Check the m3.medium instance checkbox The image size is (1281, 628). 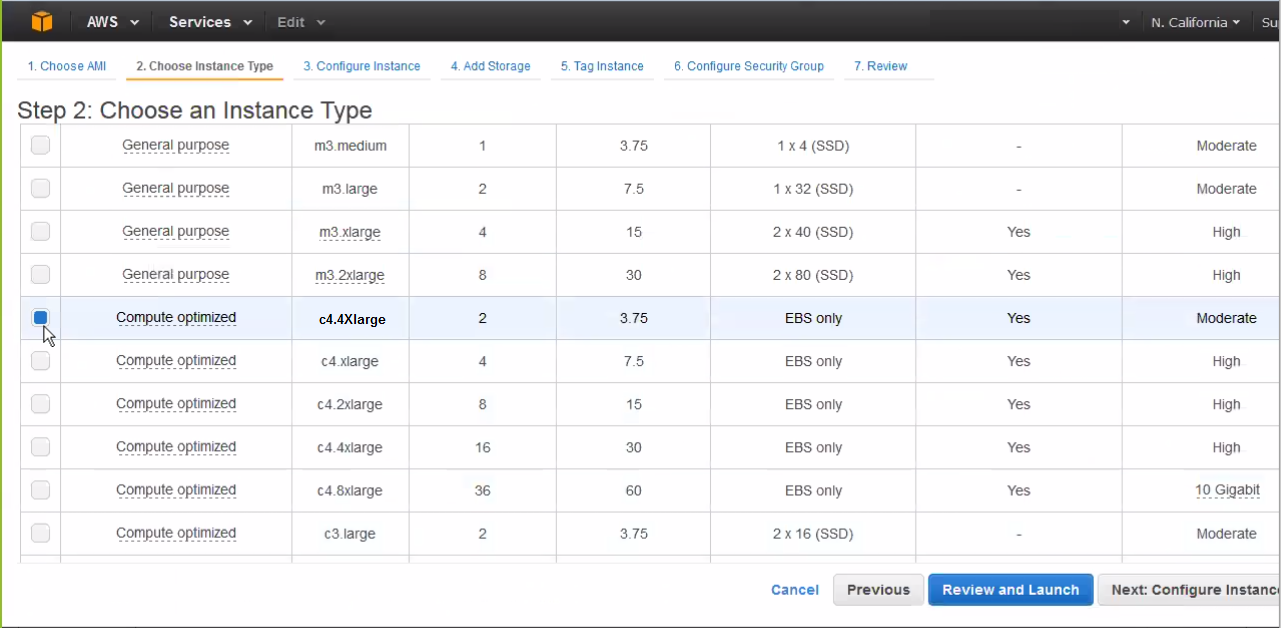point(40,146)
